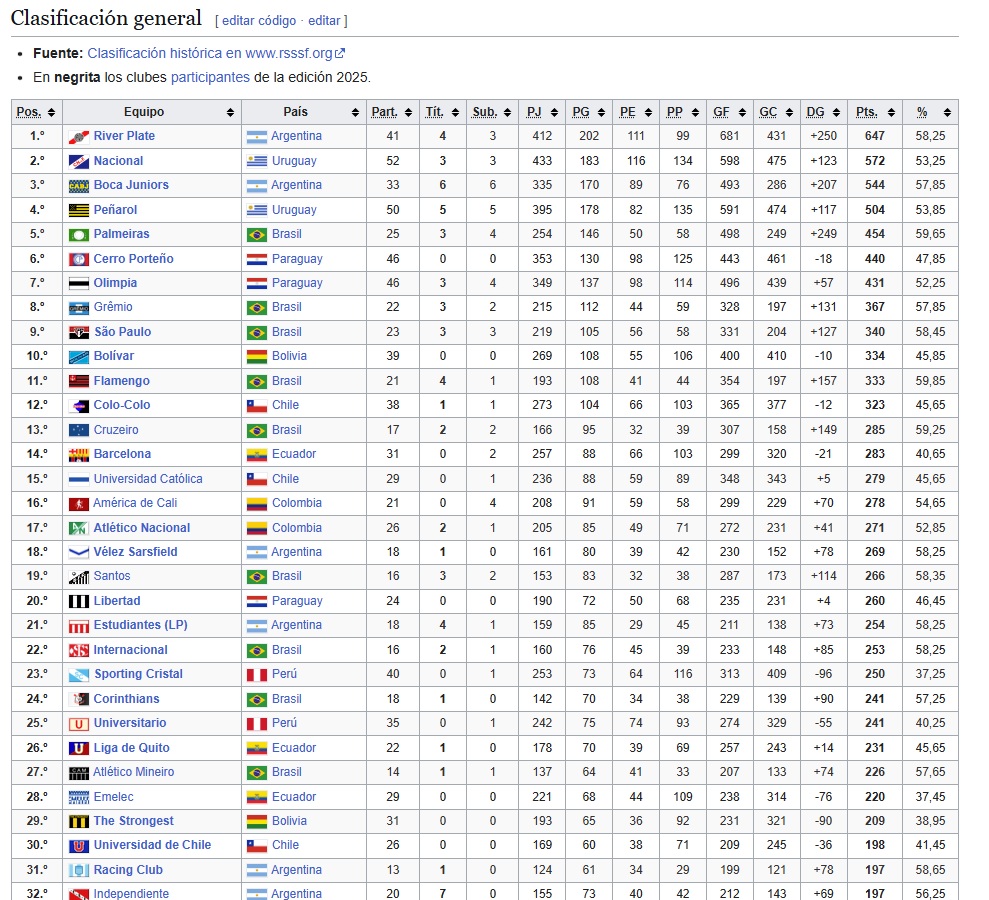Click the Cerro Porteño crest icon
The width and height of the screenshot is (989, 900).
pyautogui.click(x=78, y=259)
